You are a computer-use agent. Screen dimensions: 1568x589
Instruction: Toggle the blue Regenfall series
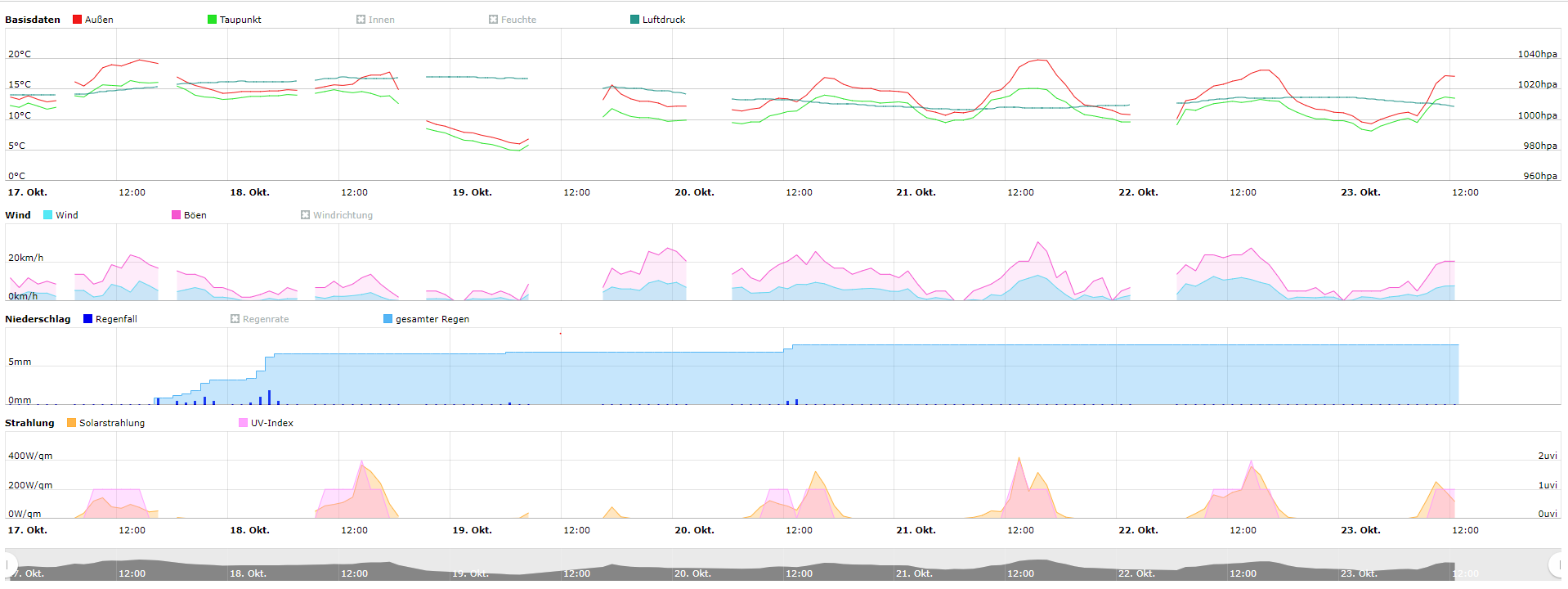[x=110, y=319]
